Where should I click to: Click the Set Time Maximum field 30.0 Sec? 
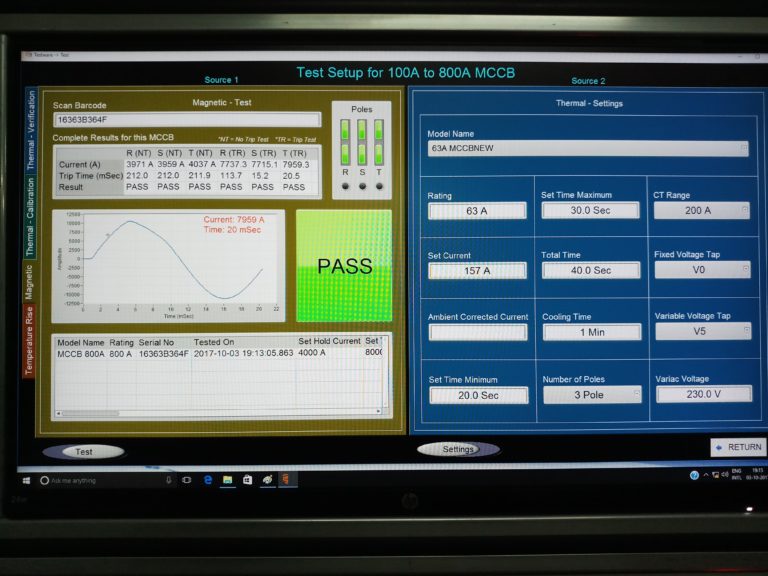(x=590, y=211)
